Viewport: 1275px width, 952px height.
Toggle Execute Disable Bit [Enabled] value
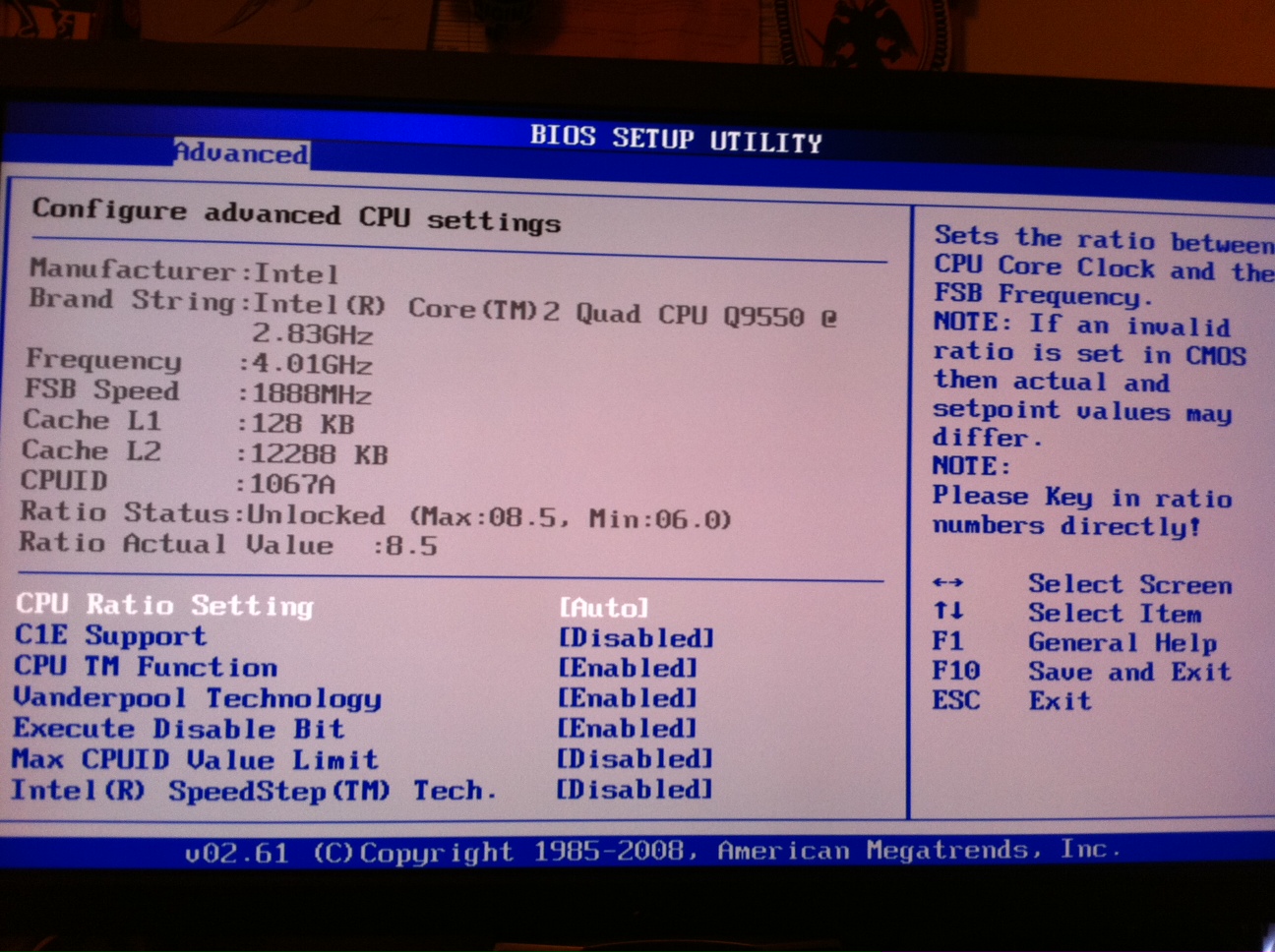pyautogui.click(x=627, y=729)
